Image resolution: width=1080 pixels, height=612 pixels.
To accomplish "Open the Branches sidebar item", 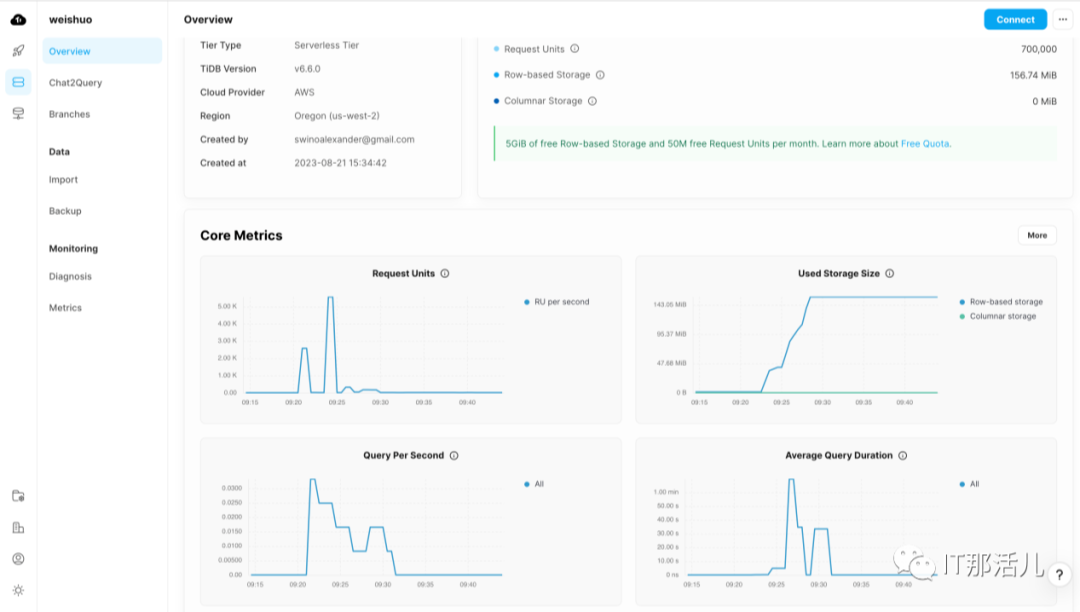I will 69,114.
